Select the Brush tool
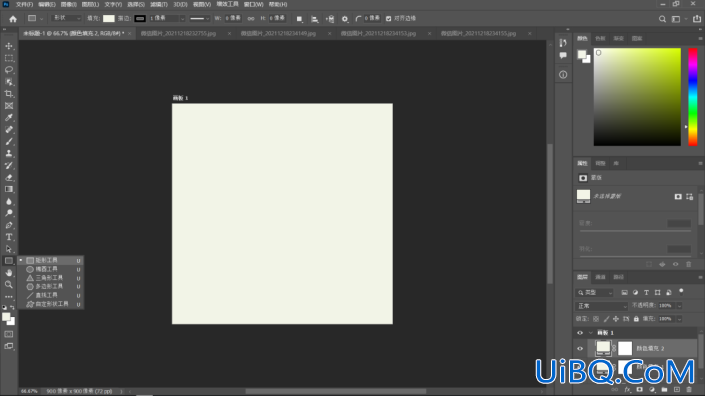The width and height of the screenshot is (705, 396). 9,141
